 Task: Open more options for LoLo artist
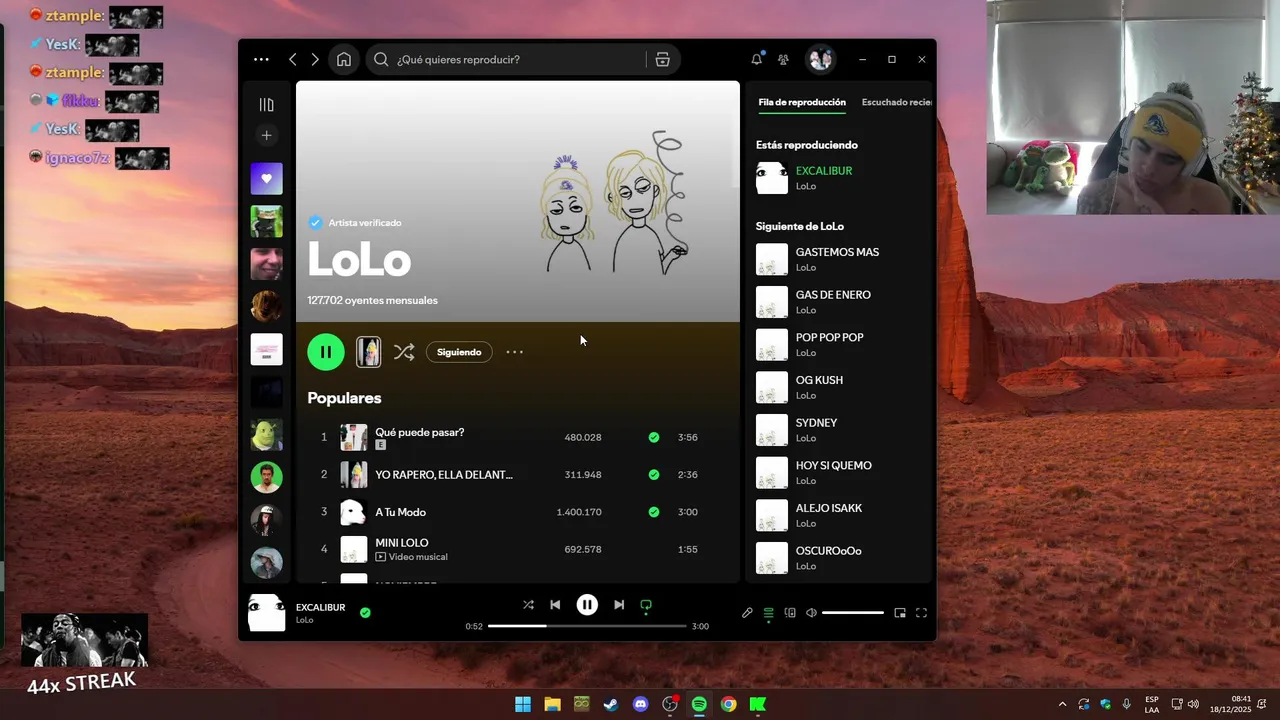[514, 352]
